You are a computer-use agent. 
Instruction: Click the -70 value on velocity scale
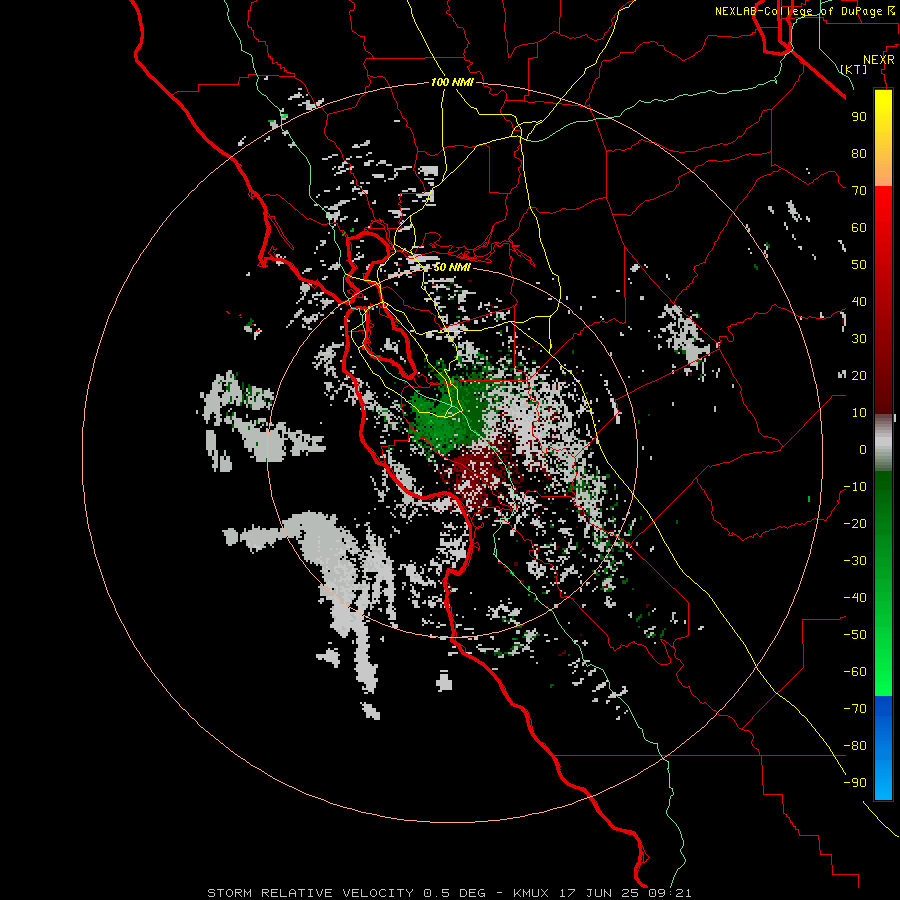pyautogui.click(x=855, y=709)
